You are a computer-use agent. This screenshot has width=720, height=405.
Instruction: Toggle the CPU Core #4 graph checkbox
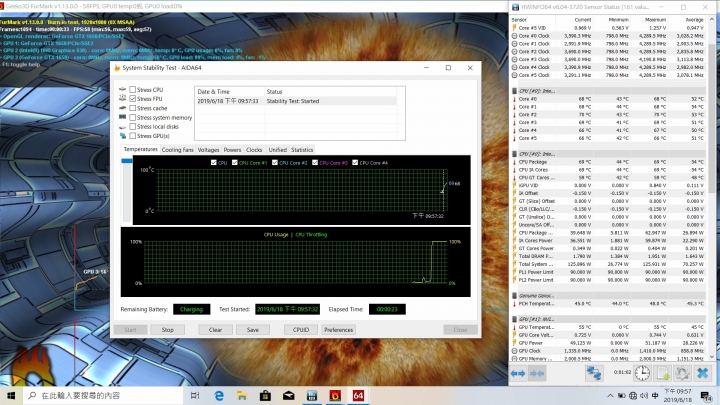[355, 163]
